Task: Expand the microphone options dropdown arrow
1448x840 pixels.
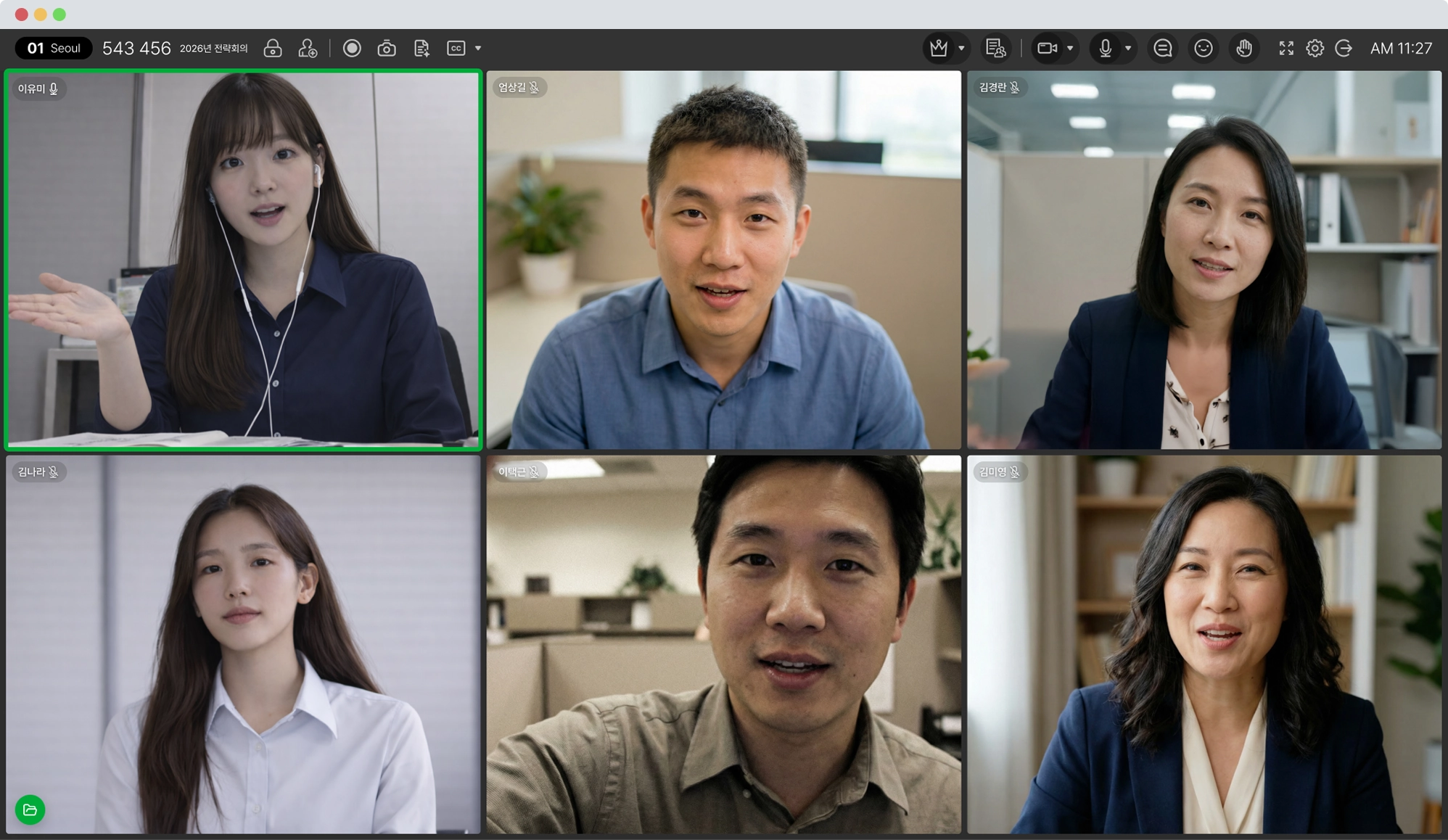Action: point(1128,48)
